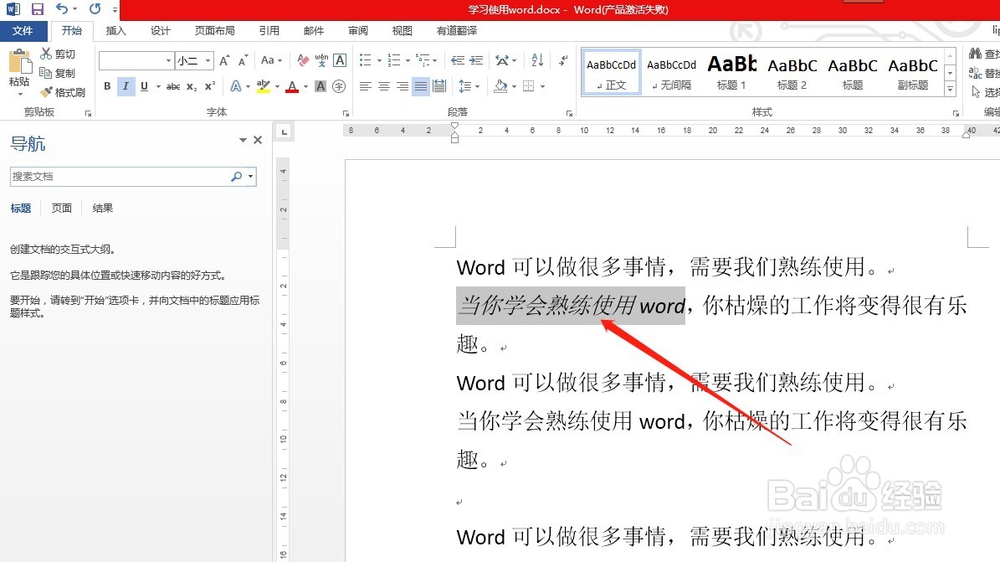Toggle justified alignment
The height and width of the screenshot is (562, 1000).
[x=421, y=86]
